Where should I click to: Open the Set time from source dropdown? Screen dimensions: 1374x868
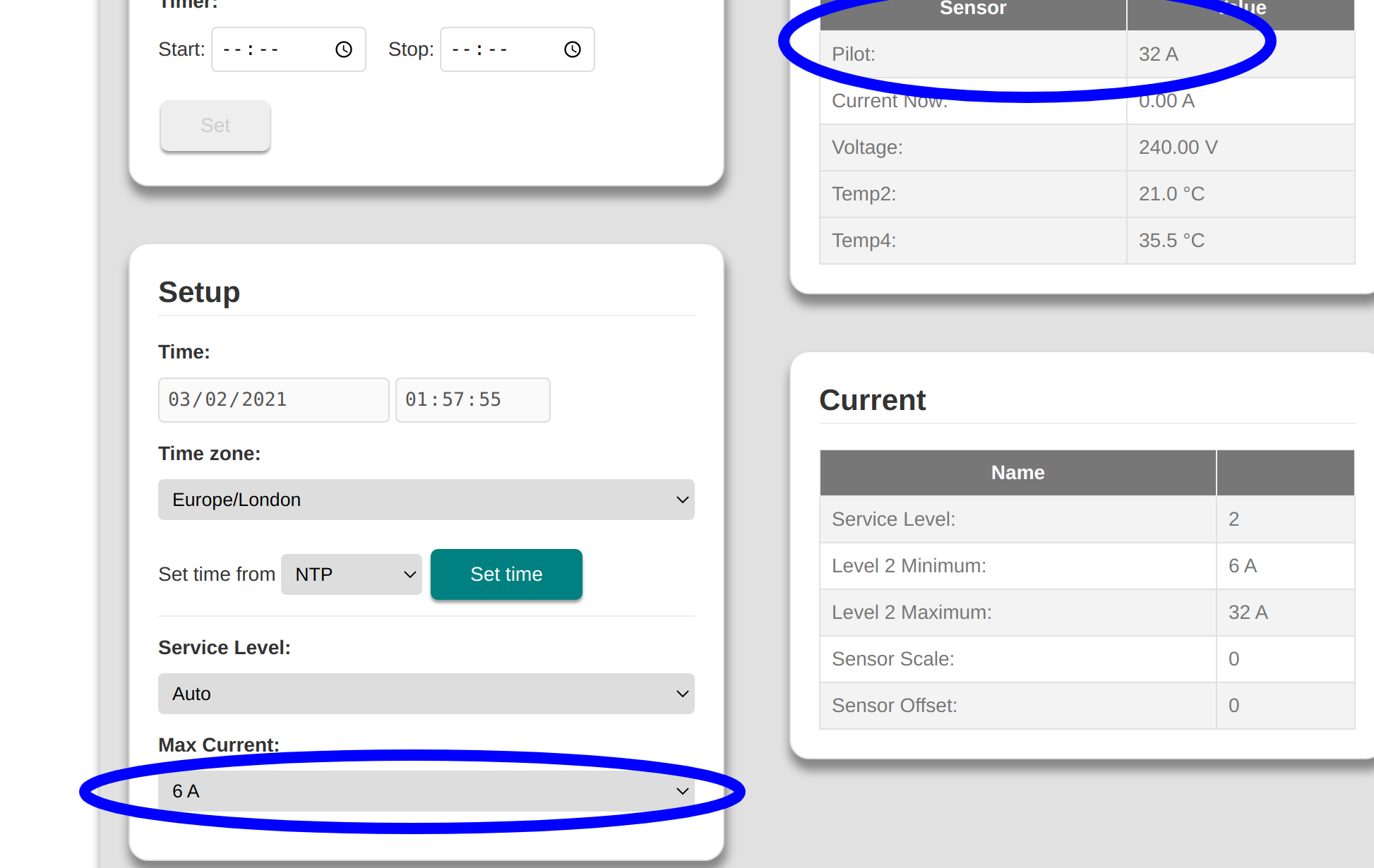pyautogui.click(x=351, y=574)
